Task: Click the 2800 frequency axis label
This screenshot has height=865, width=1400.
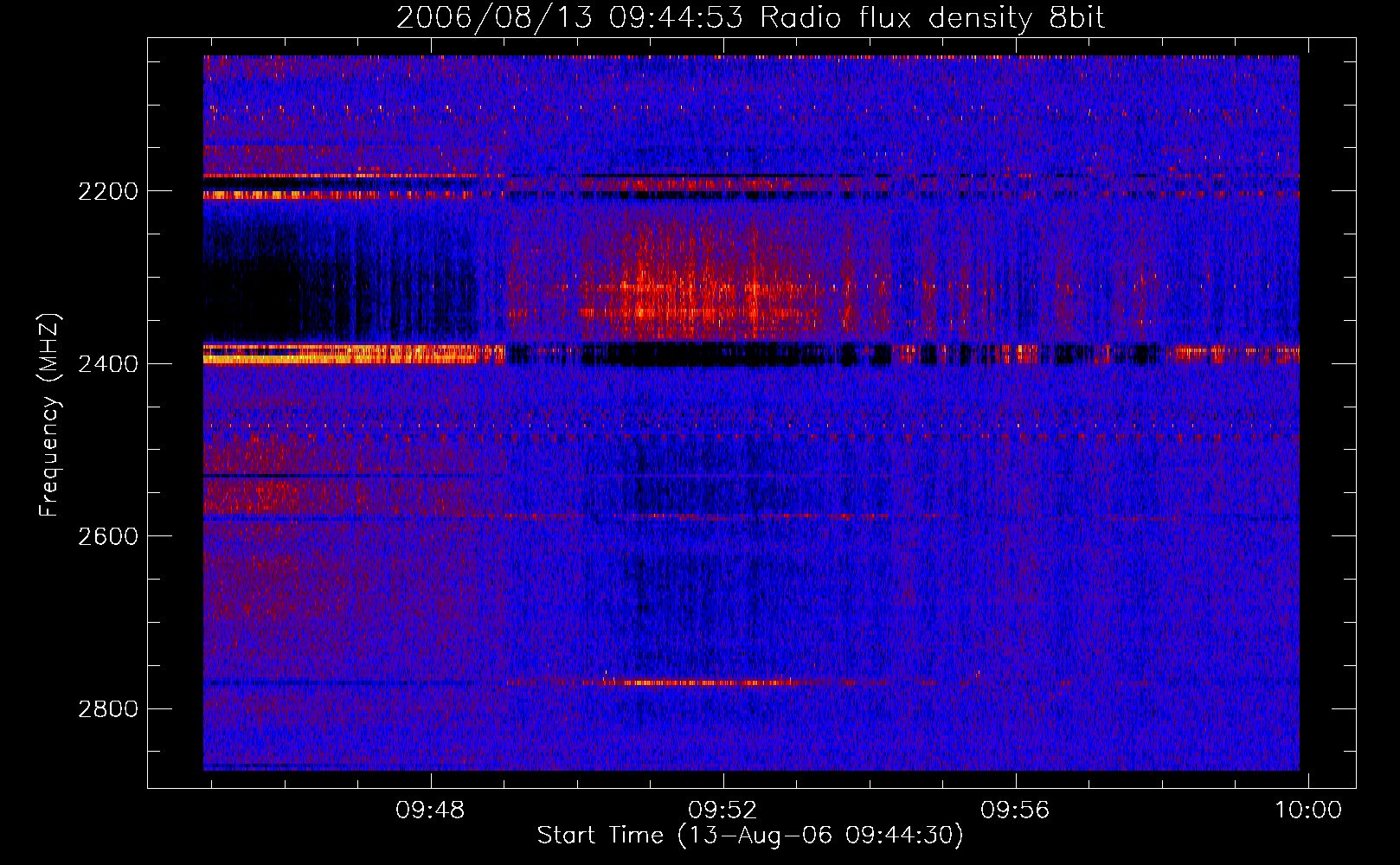Action: click(108, 709)
